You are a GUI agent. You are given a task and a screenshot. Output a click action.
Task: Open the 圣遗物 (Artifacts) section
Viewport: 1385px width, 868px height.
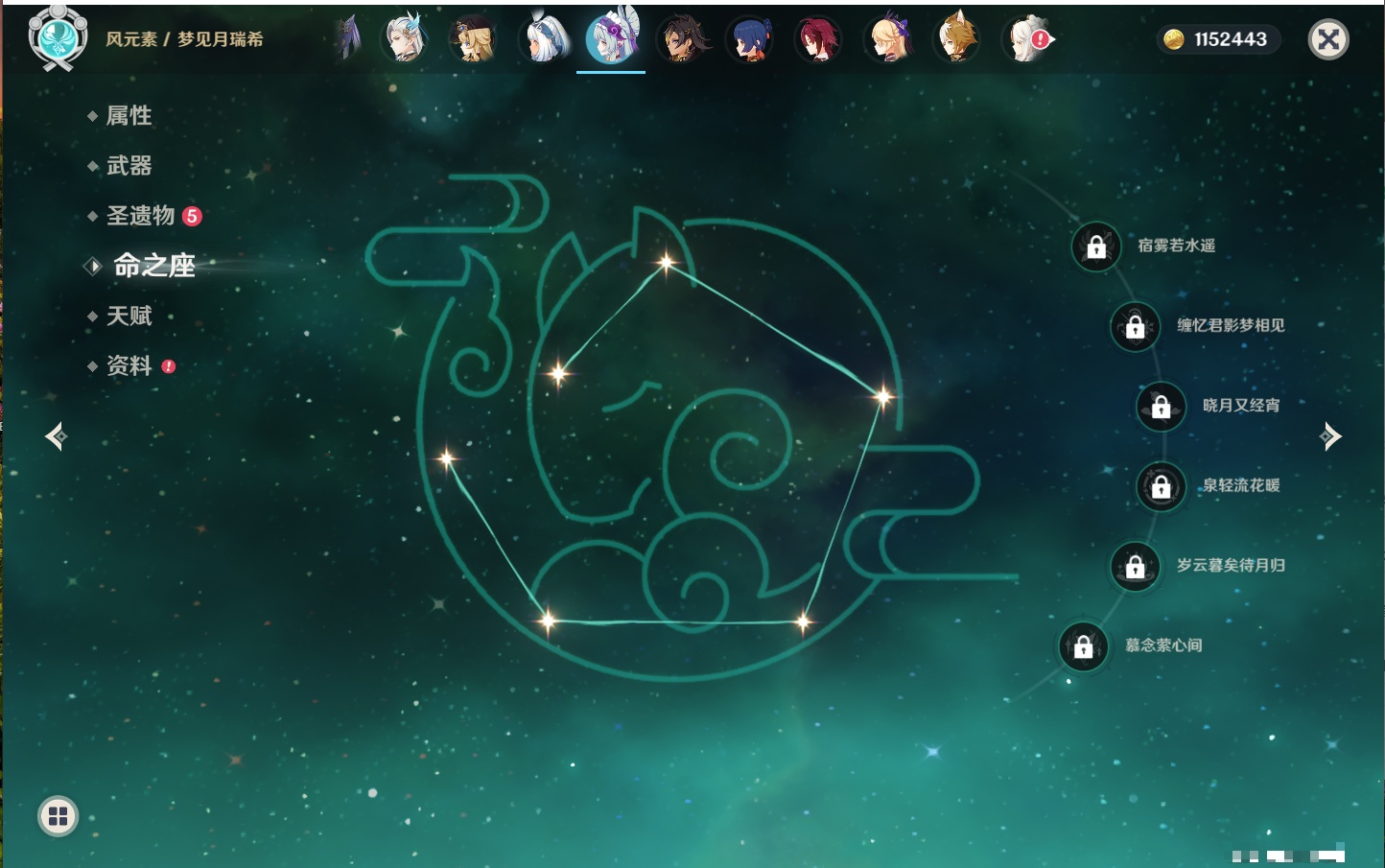(x=140, y=216)
